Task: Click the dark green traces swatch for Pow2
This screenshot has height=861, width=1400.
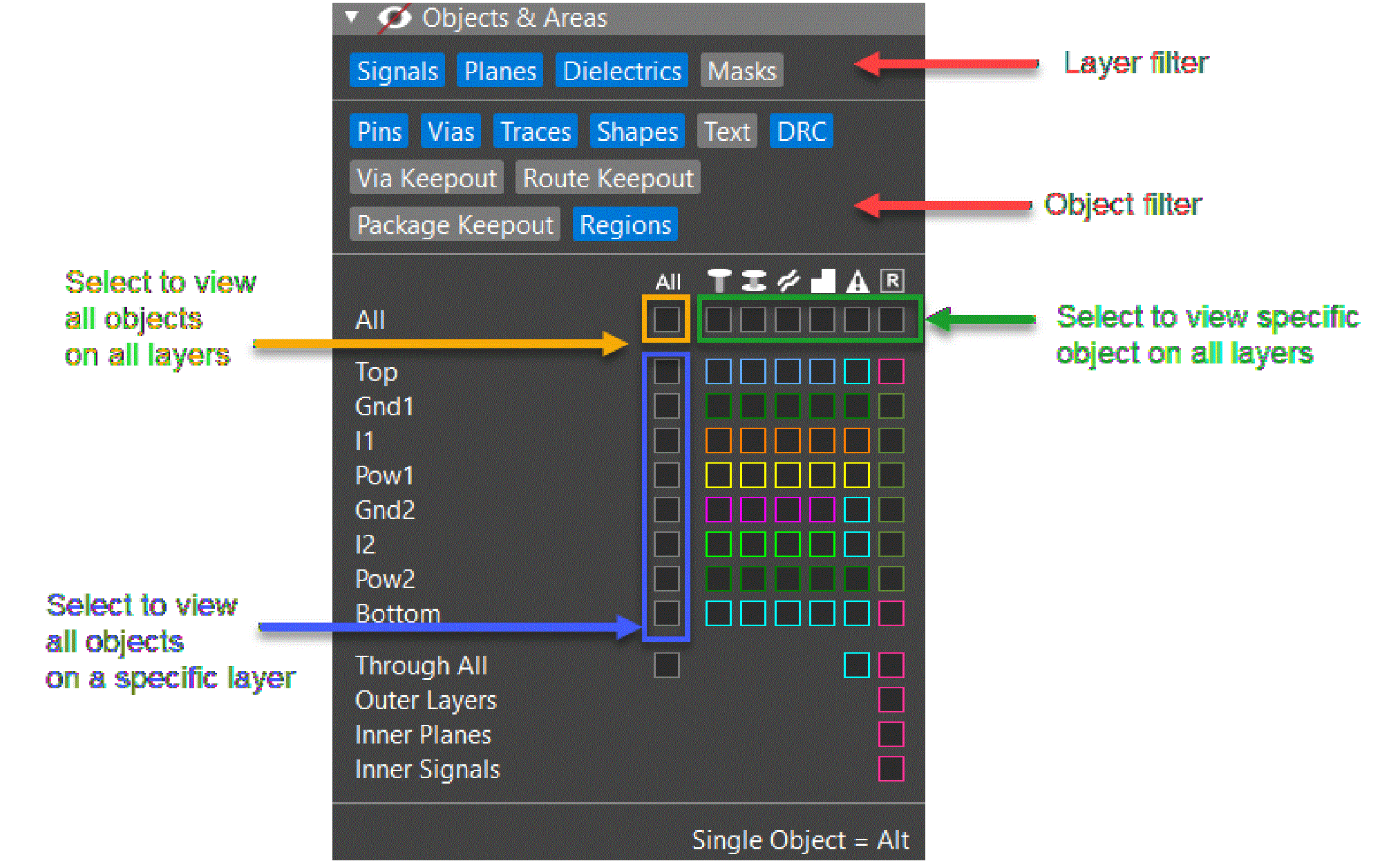Action: (x=788, y=579)
